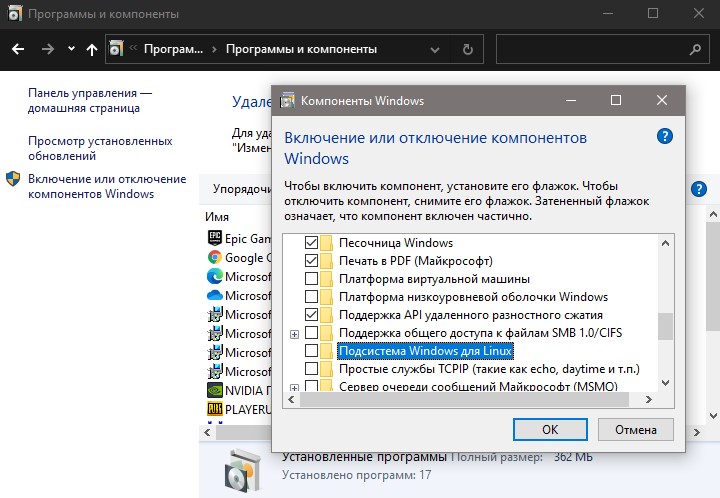This screenshot has height=498, width=720.
Task: Close the Windows Components dialog
Action: click(x=662, y=100)
